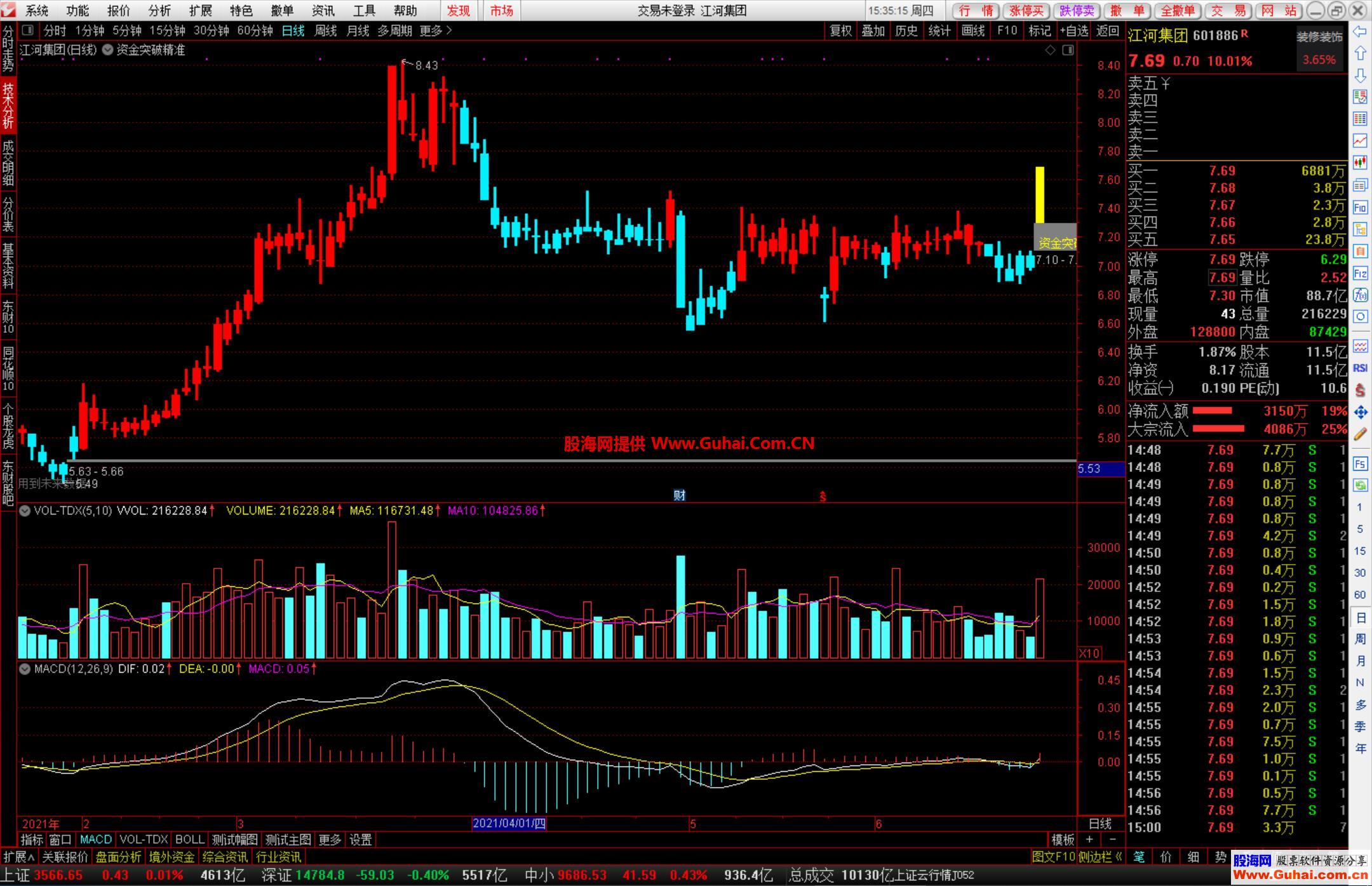Click the 涨停买 button
This screenshot has width=1372, height=886.
click(1026, 11)
